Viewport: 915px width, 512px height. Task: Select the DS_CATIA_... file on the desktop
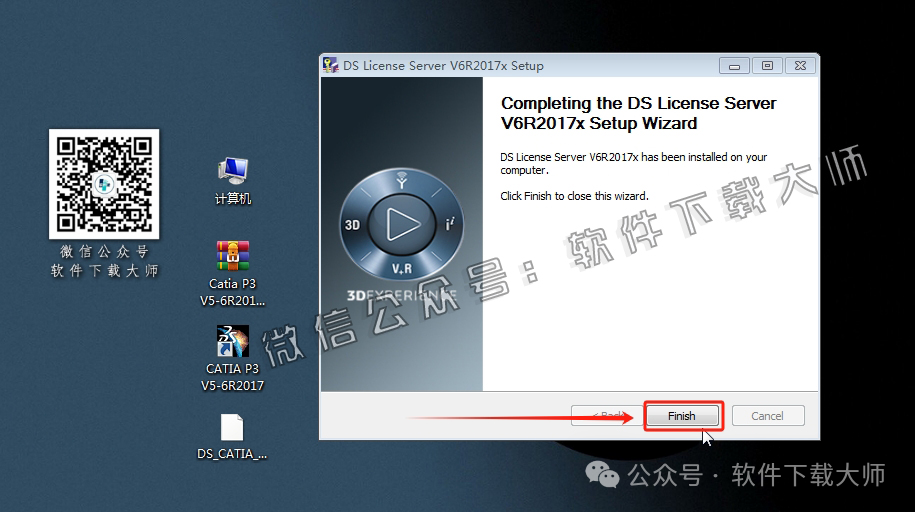click(232, 428)
